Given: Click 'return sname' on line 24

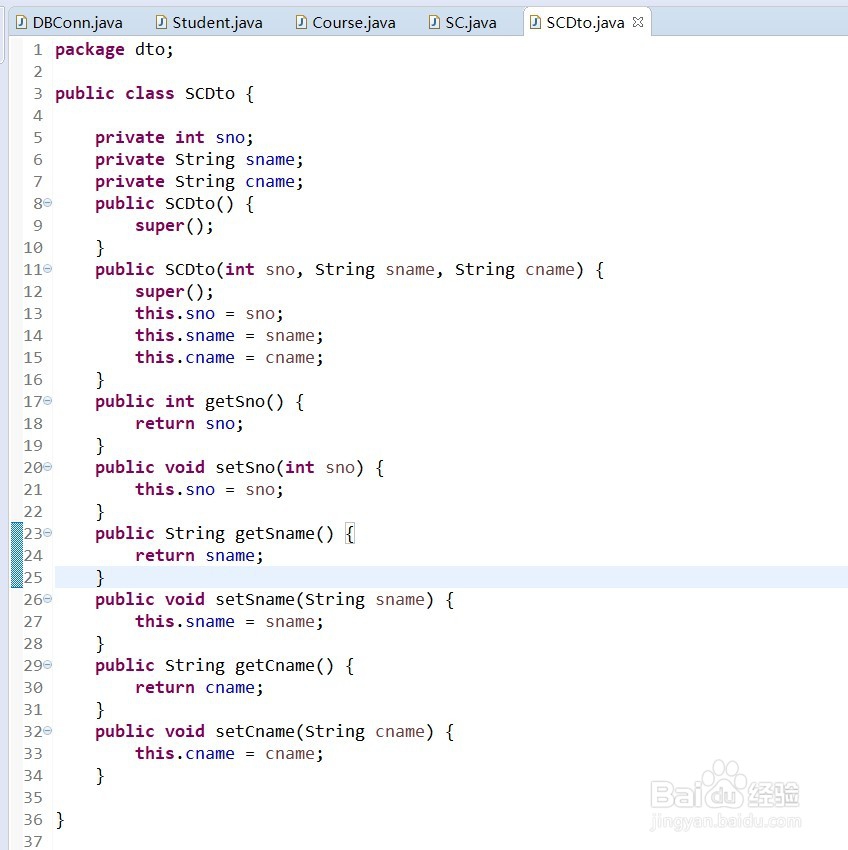Looking at the screenshot, I should [195, 556].
